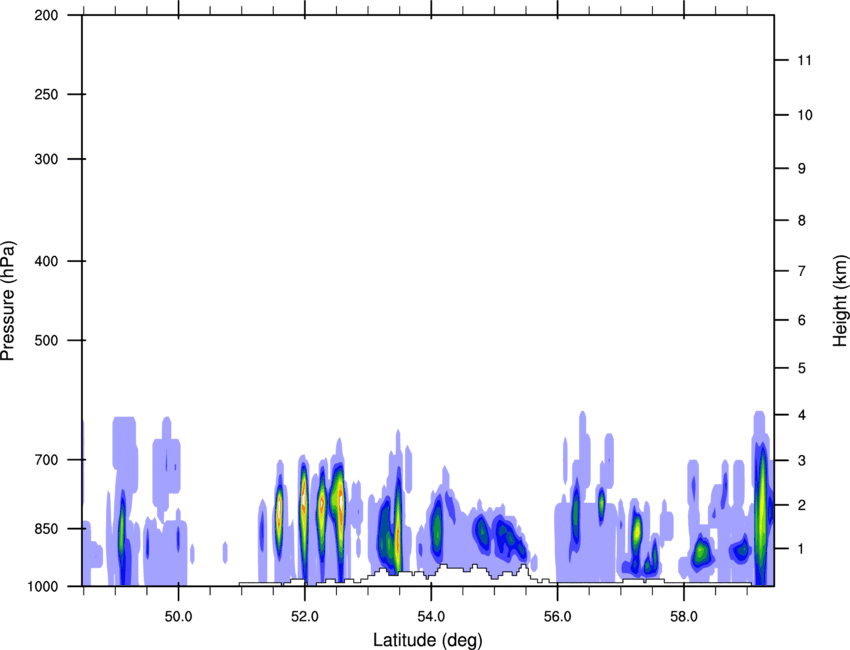Click the 1 km height label
850x650 pixels.
point(802,549)
